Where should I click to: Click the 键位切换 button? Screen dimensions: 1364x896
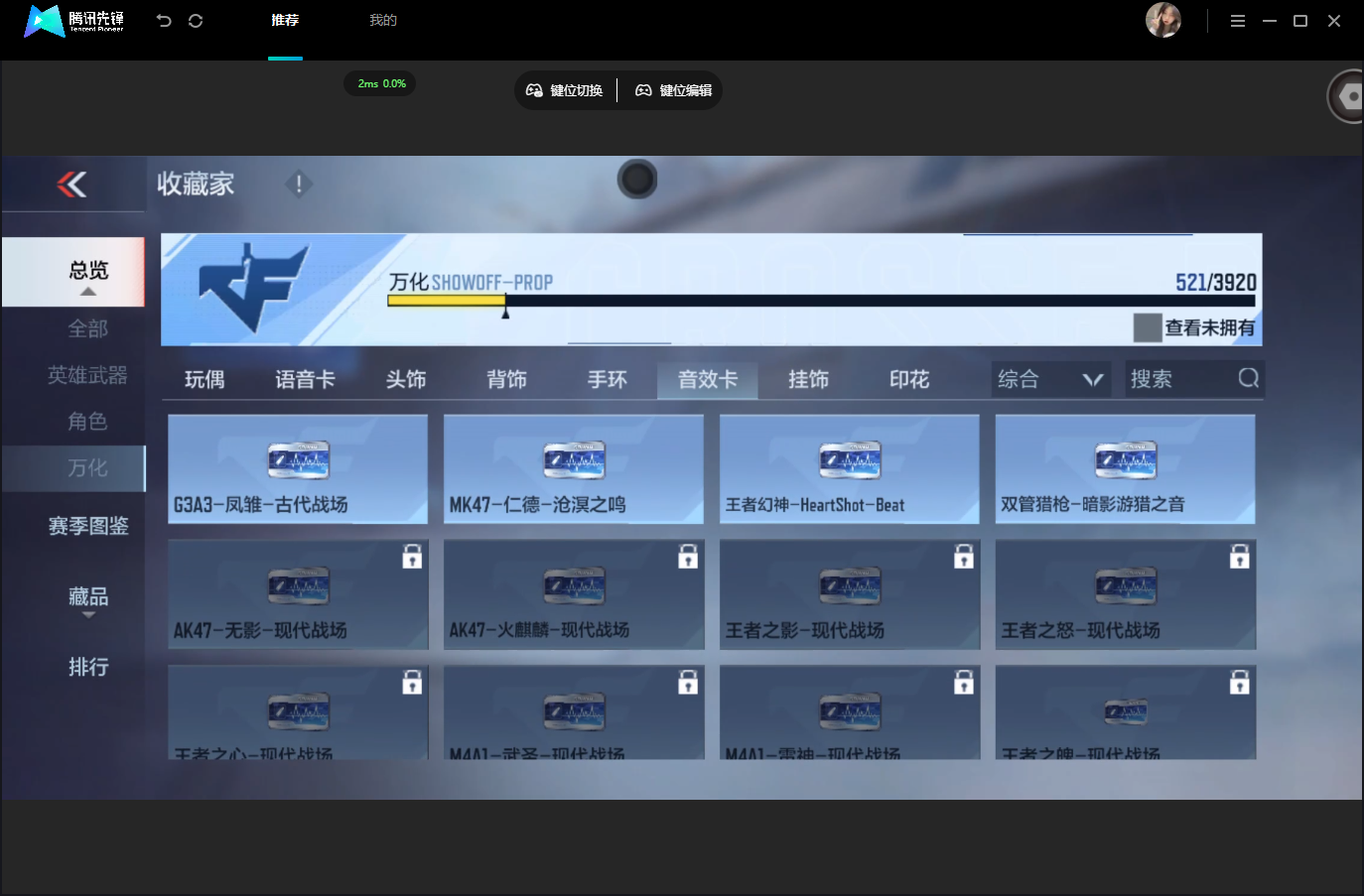pyautogui.click(x=565, y=90)
